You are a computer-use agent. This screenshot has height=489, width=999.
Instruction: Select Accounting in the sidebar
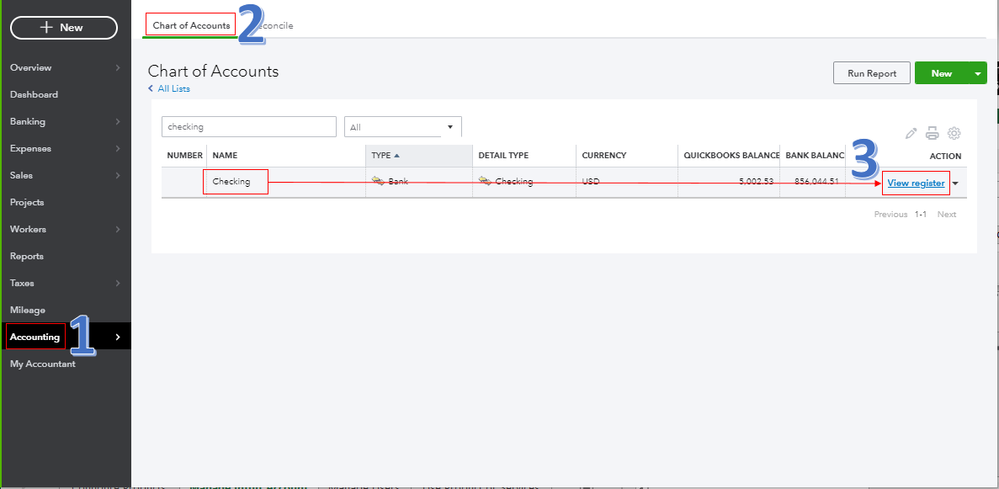[x=35, y=337]
